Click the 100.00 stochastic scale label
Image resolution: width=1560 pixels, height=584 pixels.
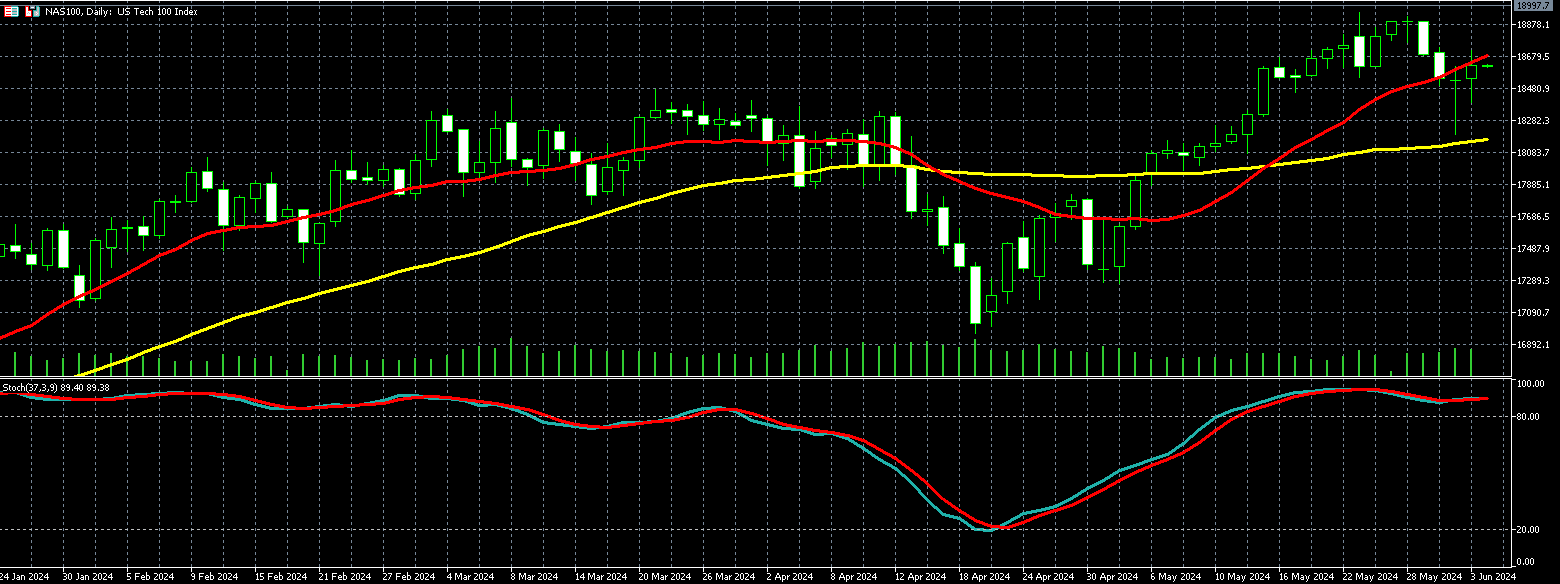(x=1530, y=385)
